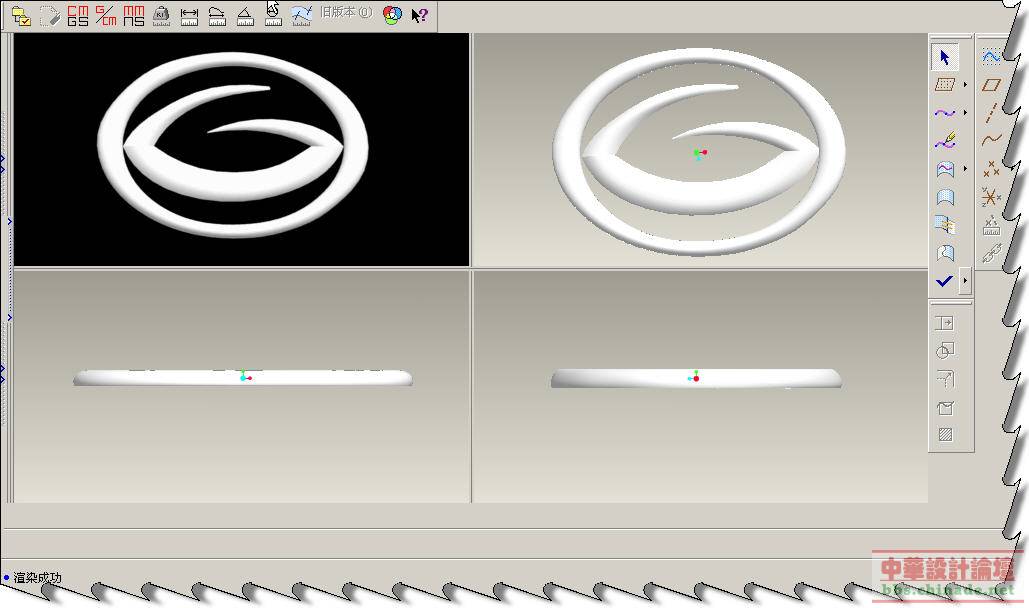1029x608 pixels.
Task: Click the dashed tag sketch icon
Action: tap(50, 16)
